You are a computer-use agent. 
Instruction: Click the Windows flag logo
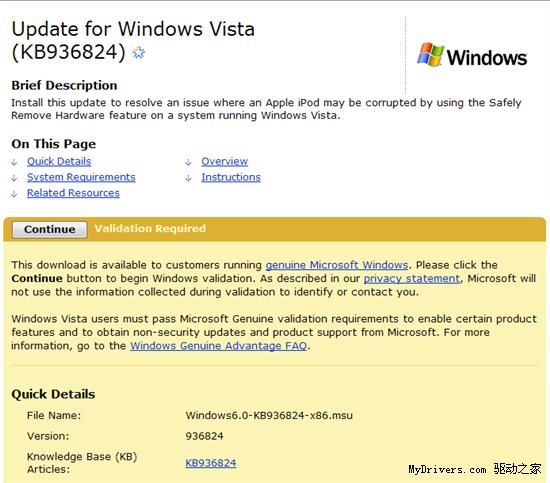click(x=430, y=54)
